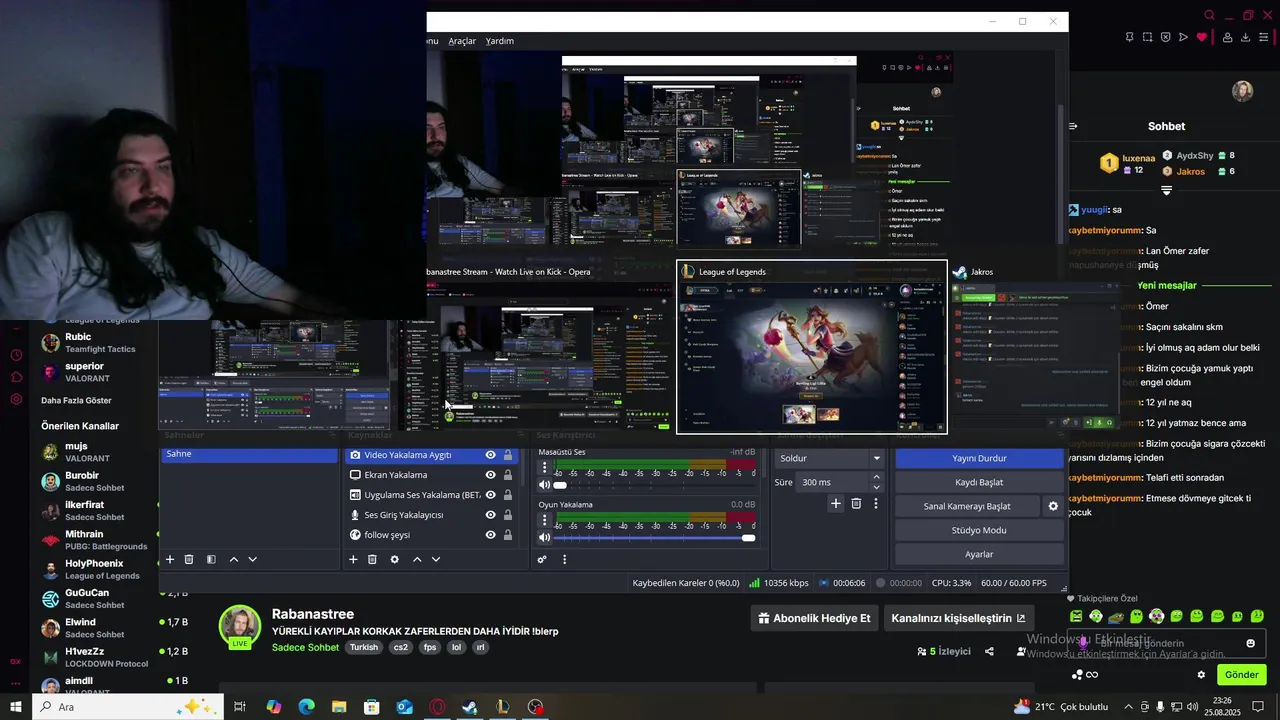Click Opera send flow icon
1280x720 pixels.
pos(1183,37)
